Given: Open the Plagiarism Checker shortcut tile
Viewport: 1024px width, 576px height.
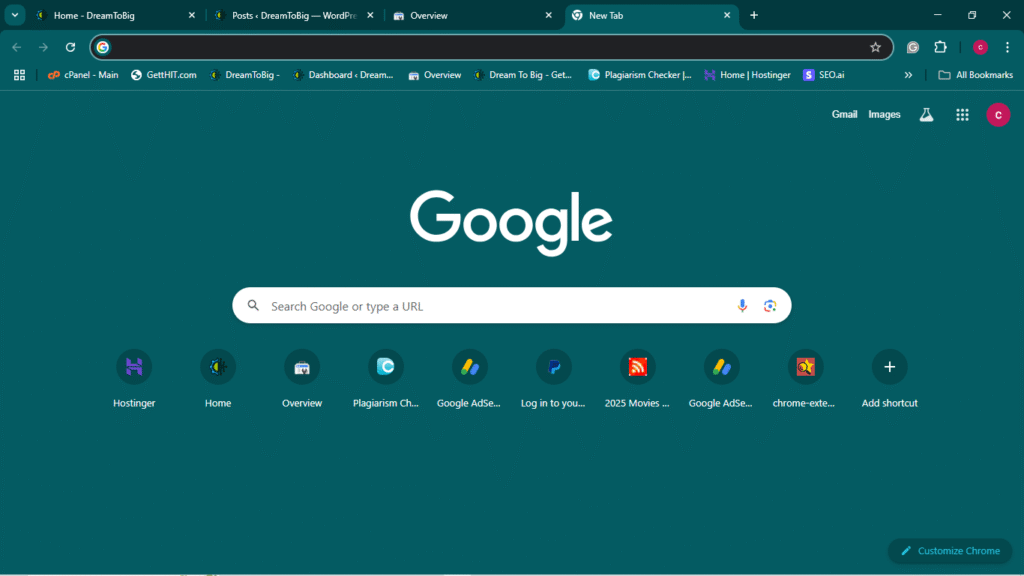Looking at the screenshot, I should click(x=386, y=367).
